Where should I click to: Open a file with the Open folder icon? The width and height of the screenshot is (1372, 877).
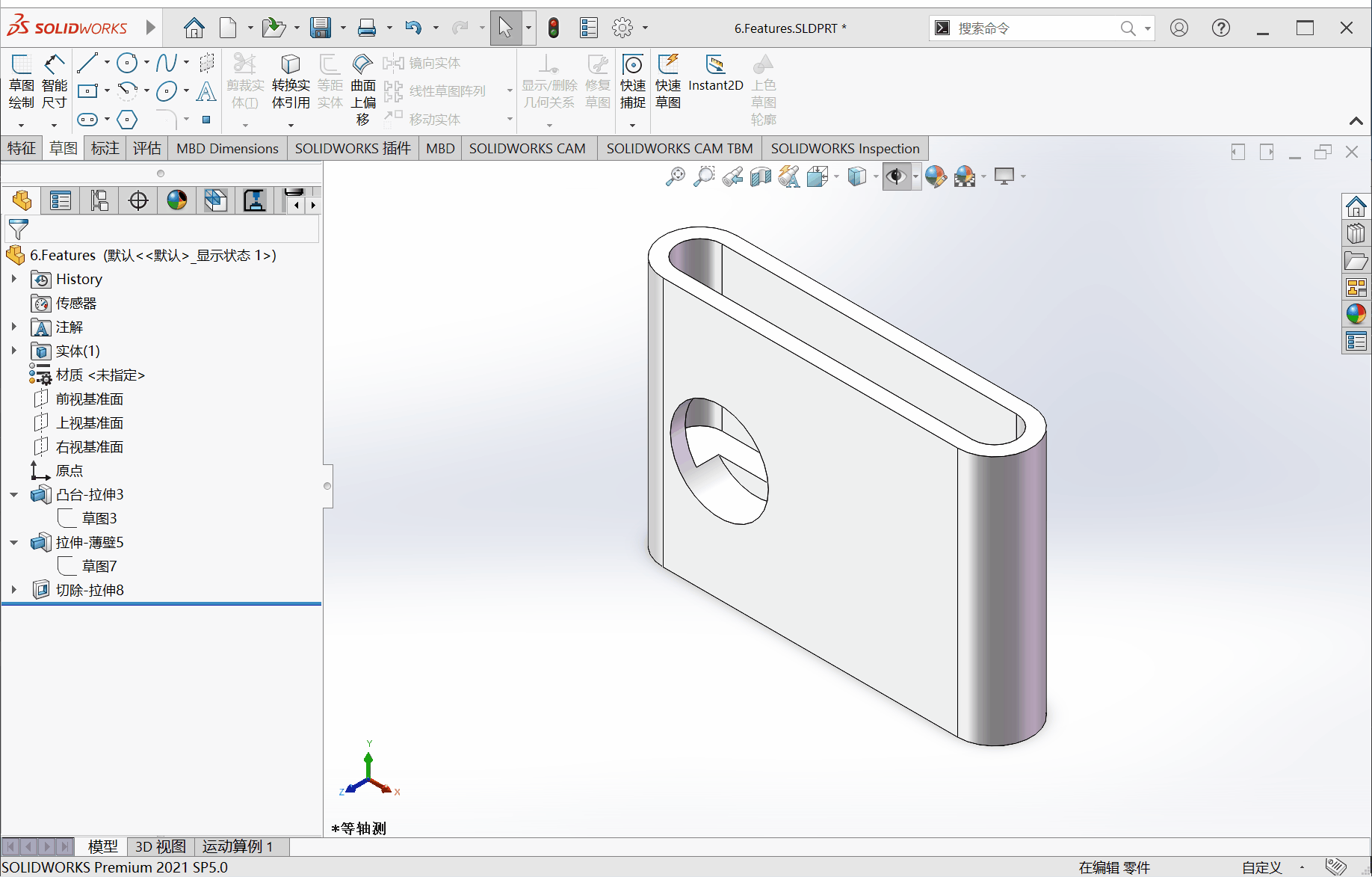click(x=274, y=28)
